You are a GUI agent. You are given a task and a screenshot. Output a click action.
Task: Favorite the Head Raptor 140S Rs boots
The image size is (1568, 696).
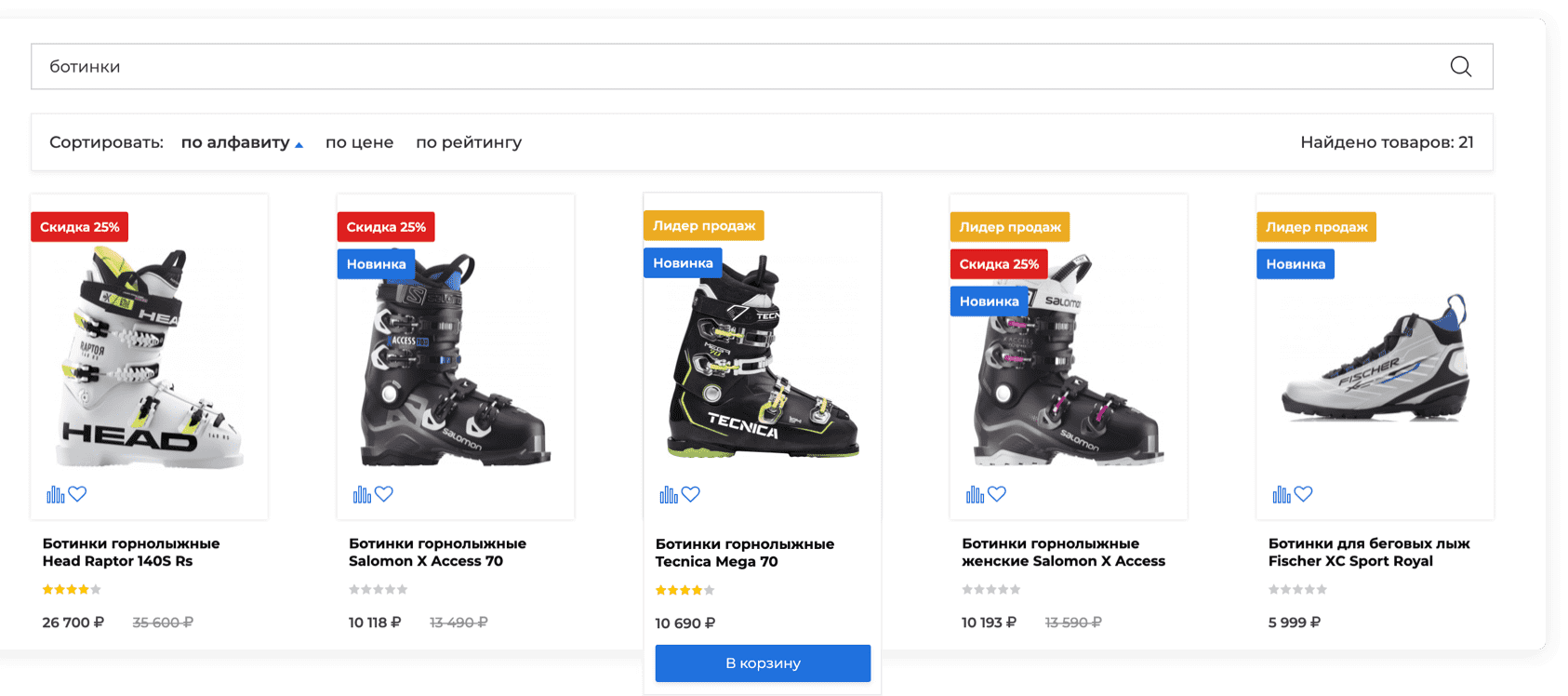tap(78, 494)
